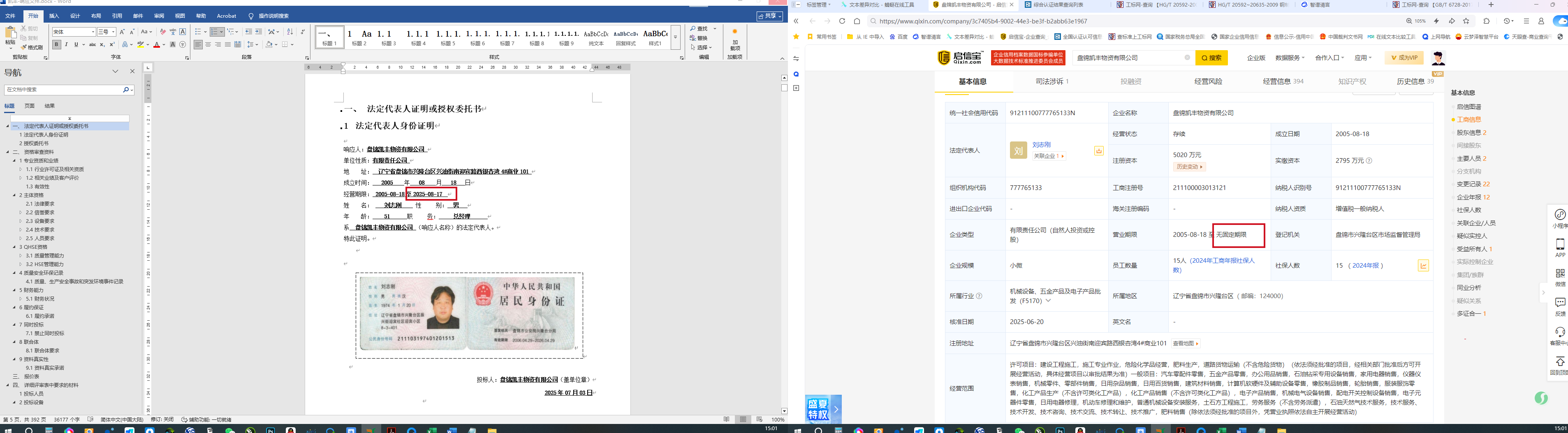The width and height of the screenshot is (1568, 433).
Task: Apply superscript formatting in Word
Action: (112, 44)
